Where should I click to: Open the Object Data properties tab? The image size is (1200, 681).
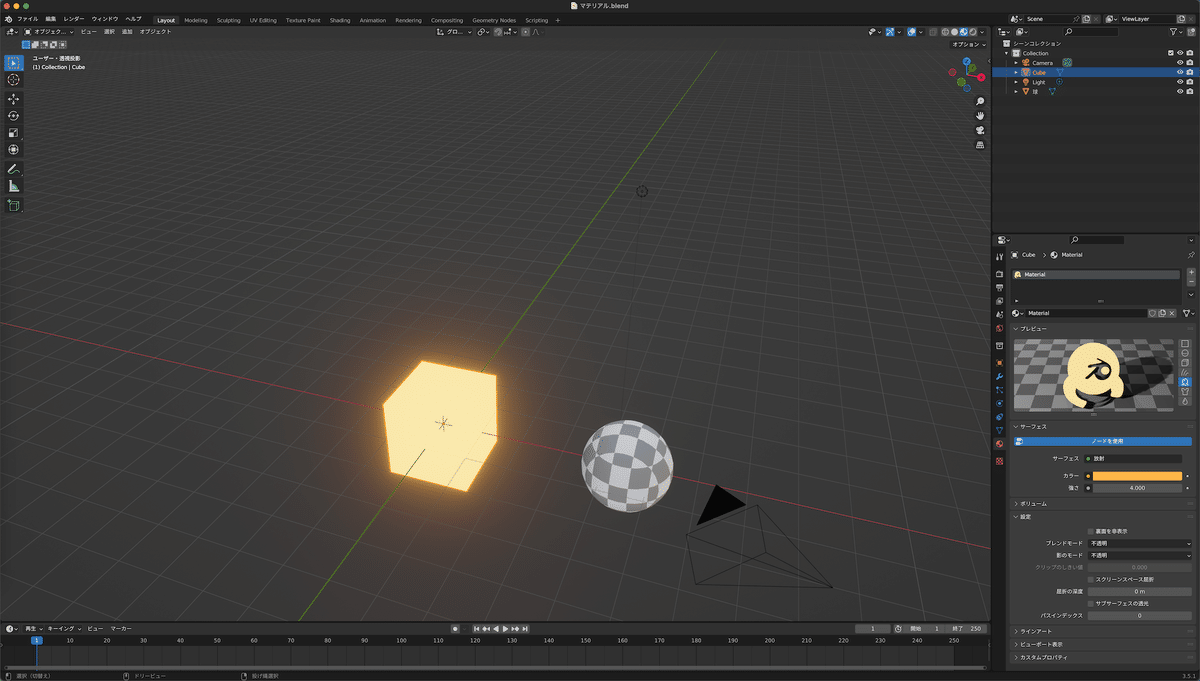click(x=999, y=430)
